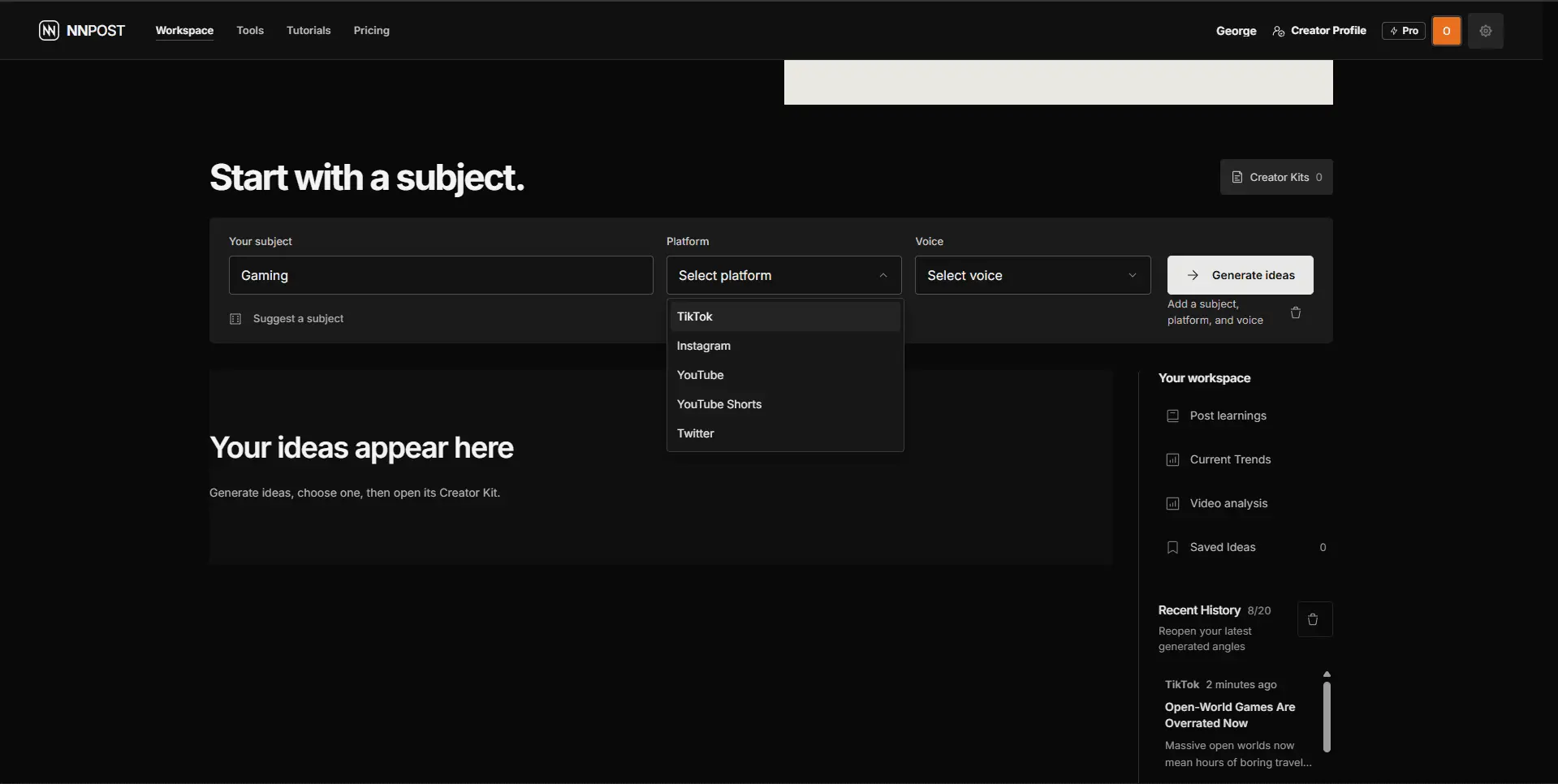
Task: Choose YouTube Shorts from the platform list
Action: tap(785, 404)
